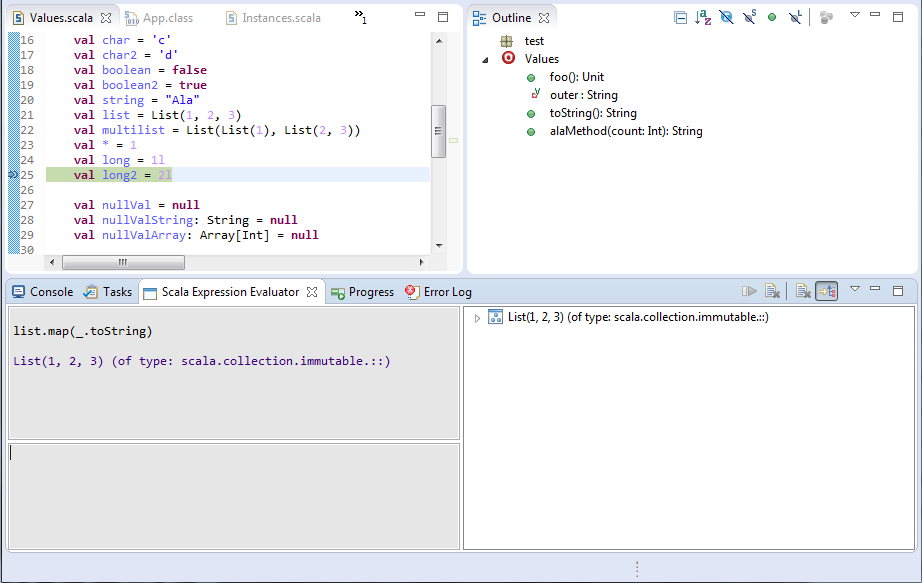Open the Outline view menu dropdown
The height and width of the screenshot is (583, 922).
pos(854,16)
